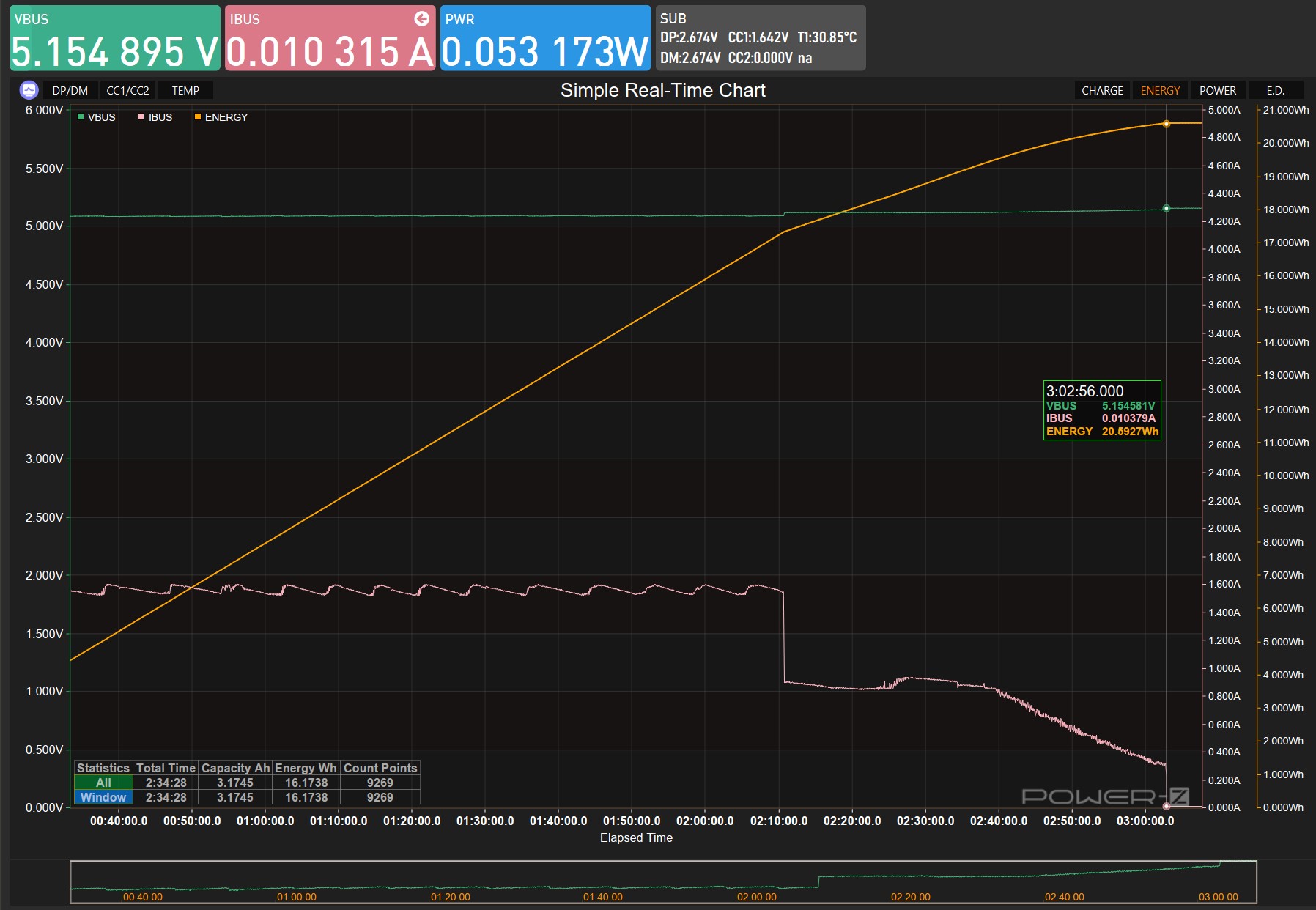This screenshot has width=1316, height=910.
Task: Click the CC2:0.000V reading in SUB panel
Action: 760,58
